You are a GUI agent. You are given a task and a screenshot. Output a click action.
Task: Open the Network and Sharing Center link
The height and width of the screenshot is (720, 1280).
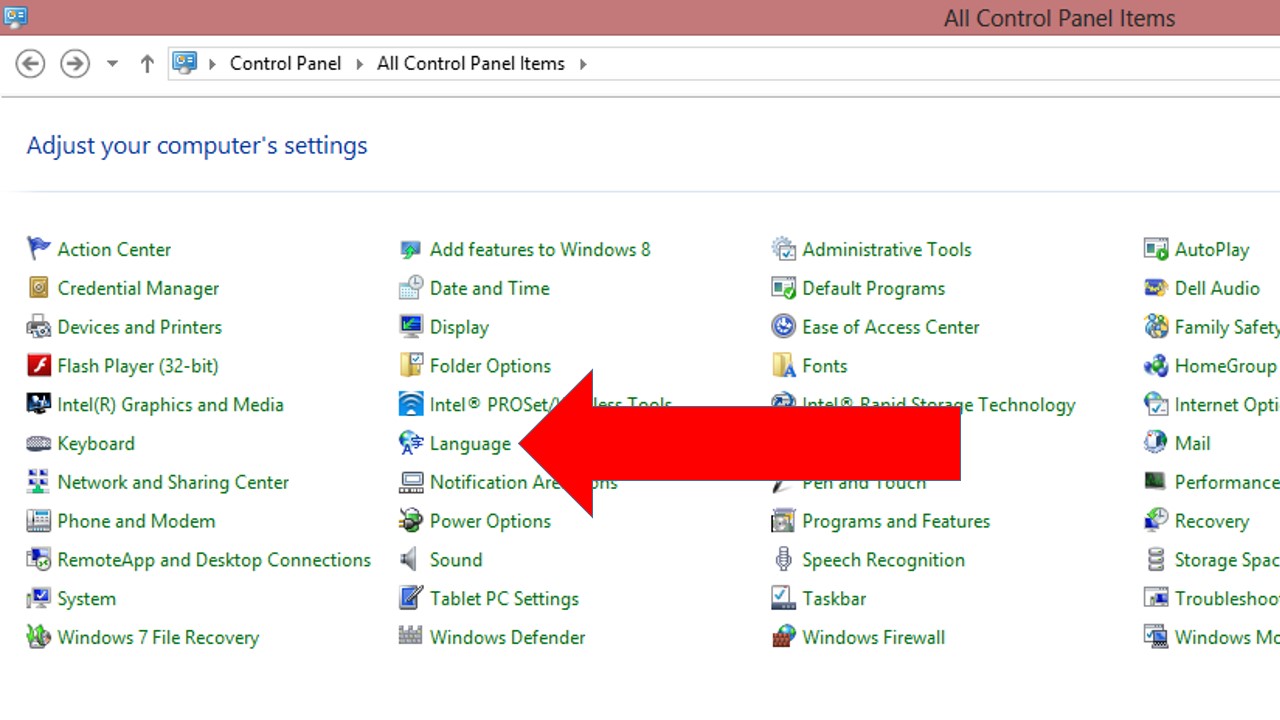click(173, 482)
